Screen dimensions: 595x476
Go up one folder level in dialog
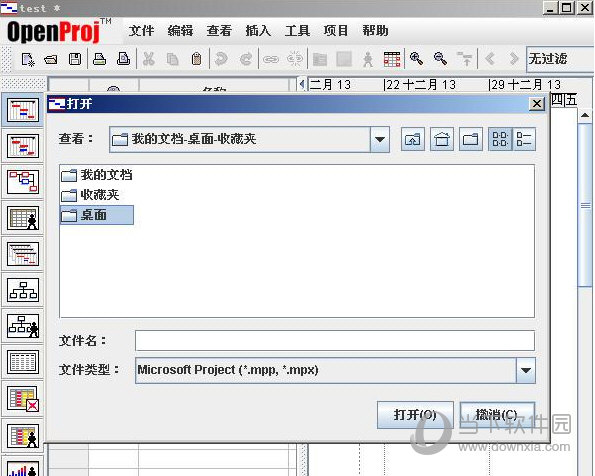point(412,139)
